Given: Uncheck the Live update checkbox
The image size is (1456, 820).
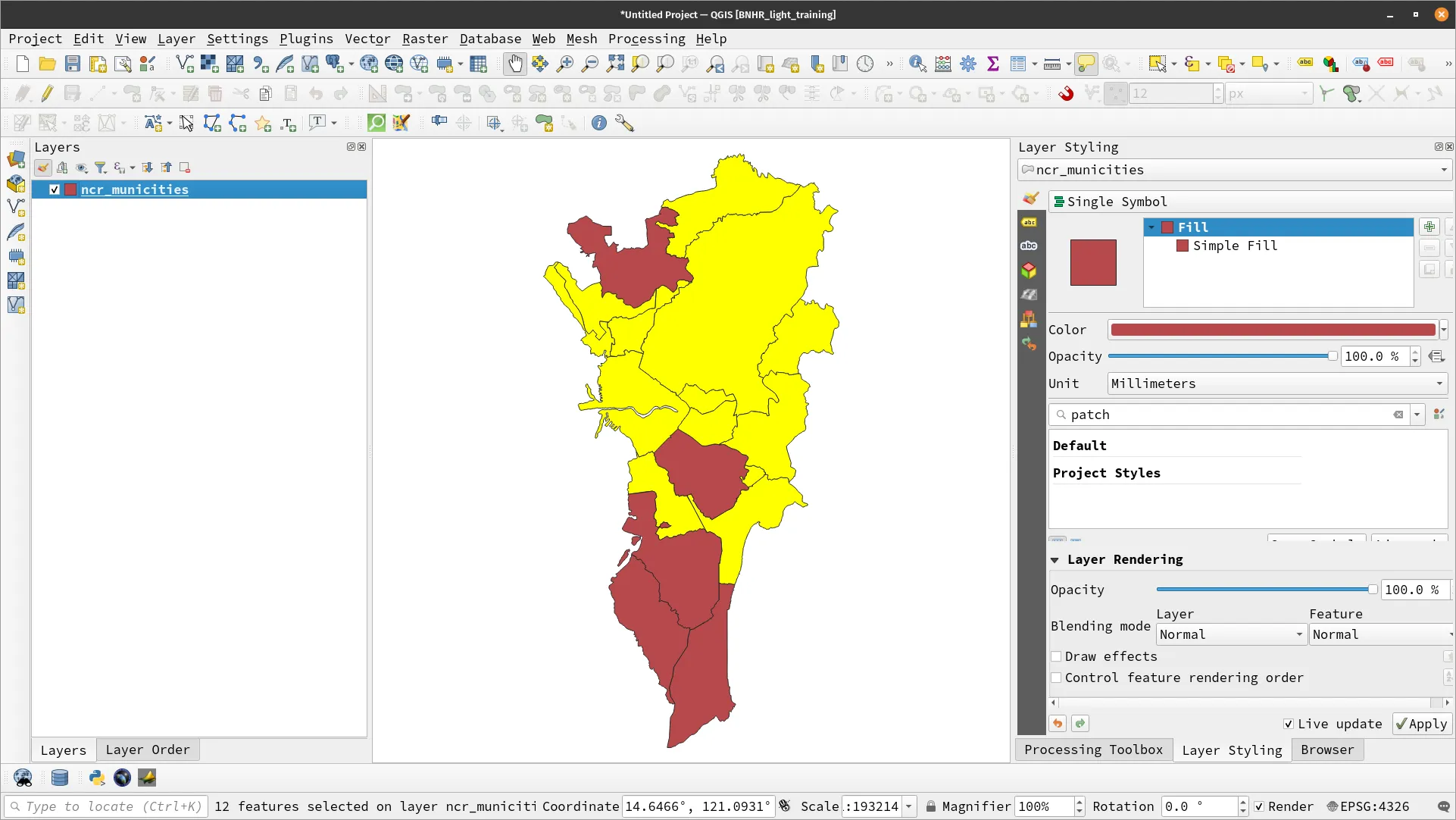Looking at the screenshot, I should pyautogui.click(x=1288, y=724).
